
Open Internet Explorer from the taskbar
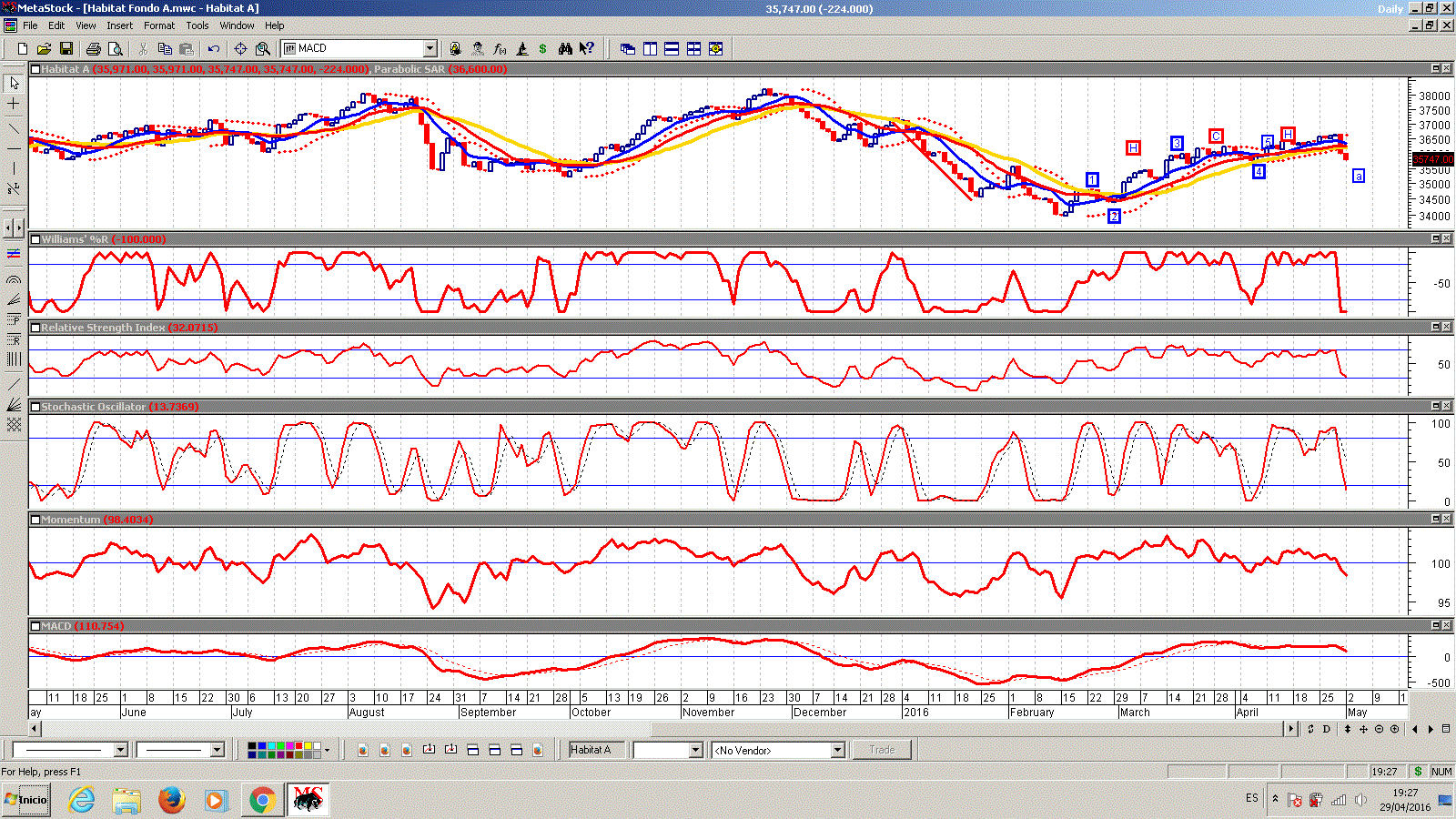82,800
